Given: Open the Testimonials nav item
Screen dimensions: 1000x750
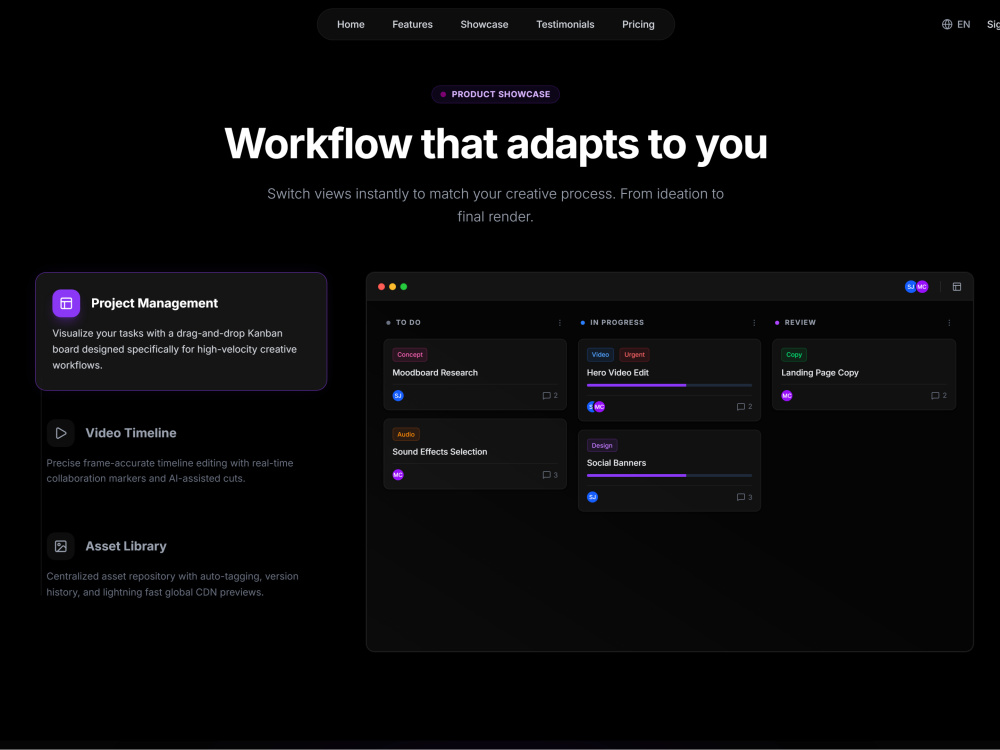Looking at the screenshot, I should coord(565,24).
